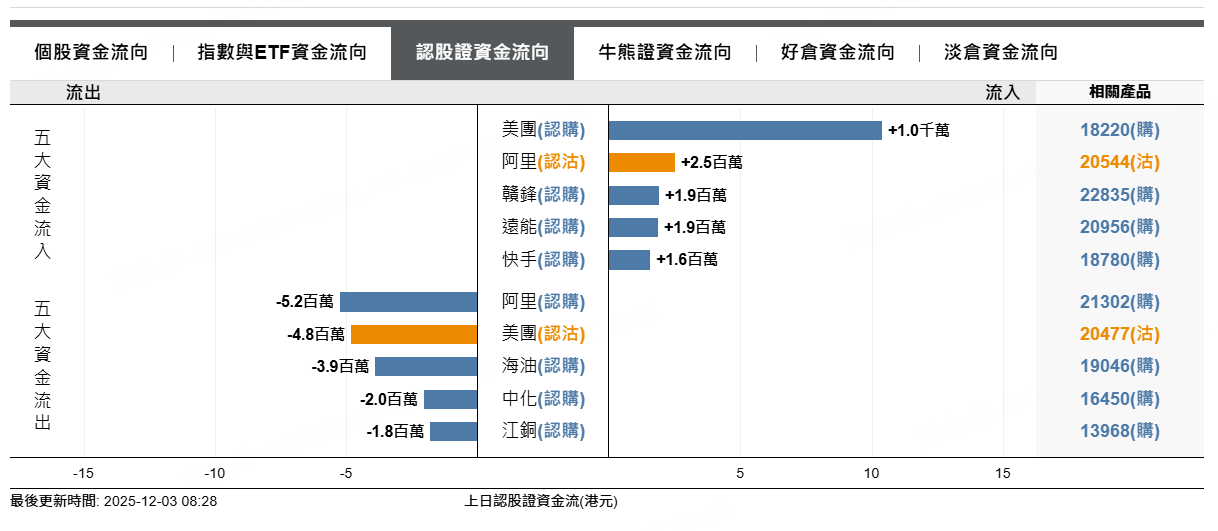Click the 五大資金流出 section label

click(x=42, y=365)
